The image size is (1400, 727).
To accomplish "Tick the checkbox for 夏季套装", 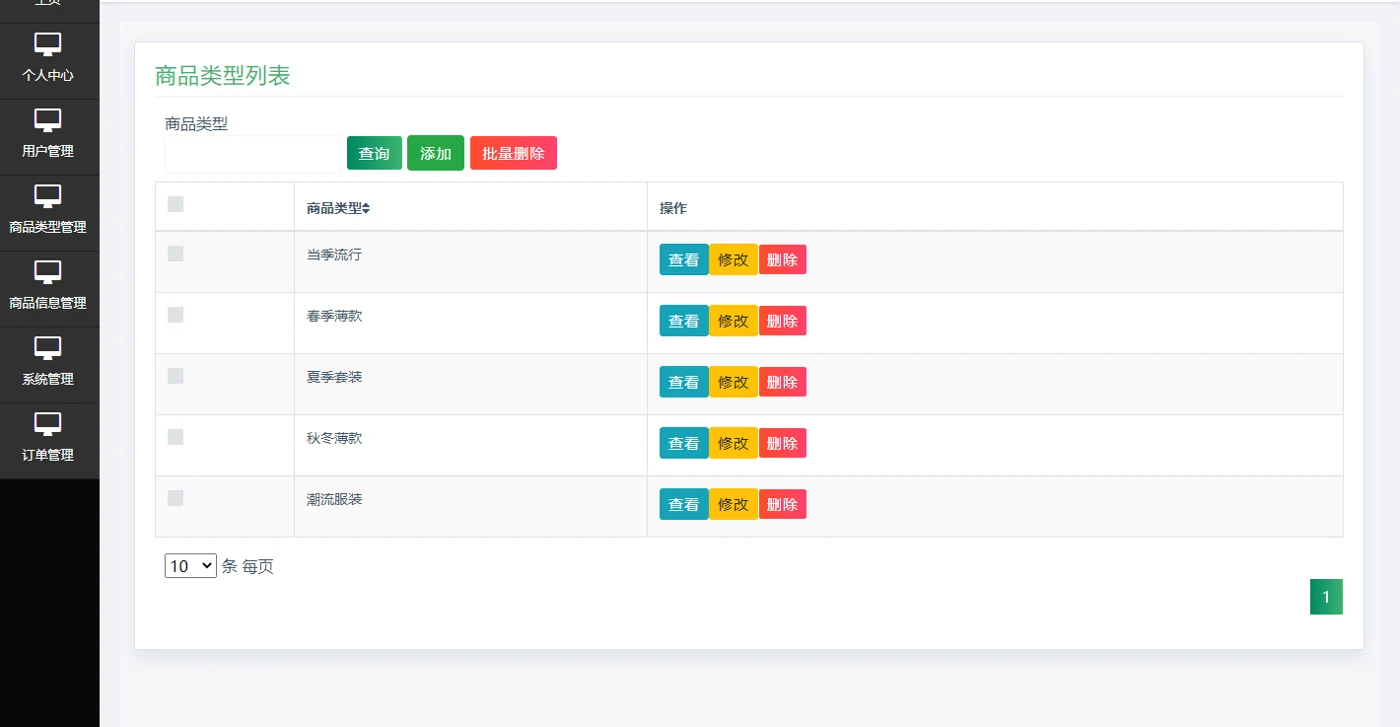I will click(176, 376).
